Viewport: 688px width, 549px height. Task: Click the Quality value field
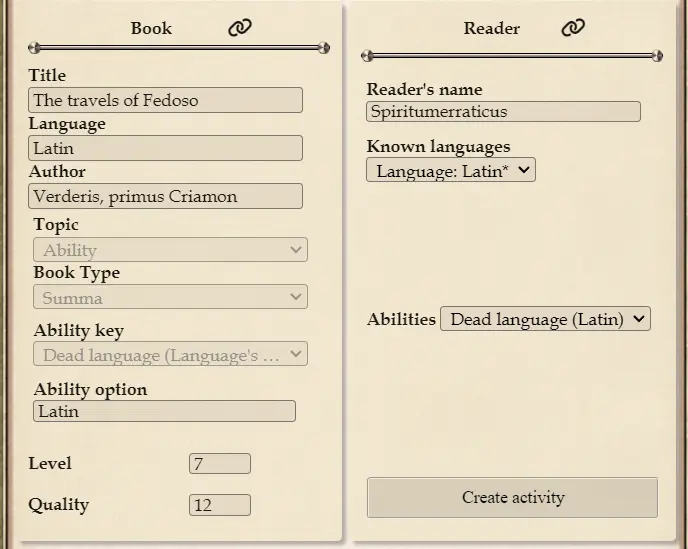pos(219,505)
